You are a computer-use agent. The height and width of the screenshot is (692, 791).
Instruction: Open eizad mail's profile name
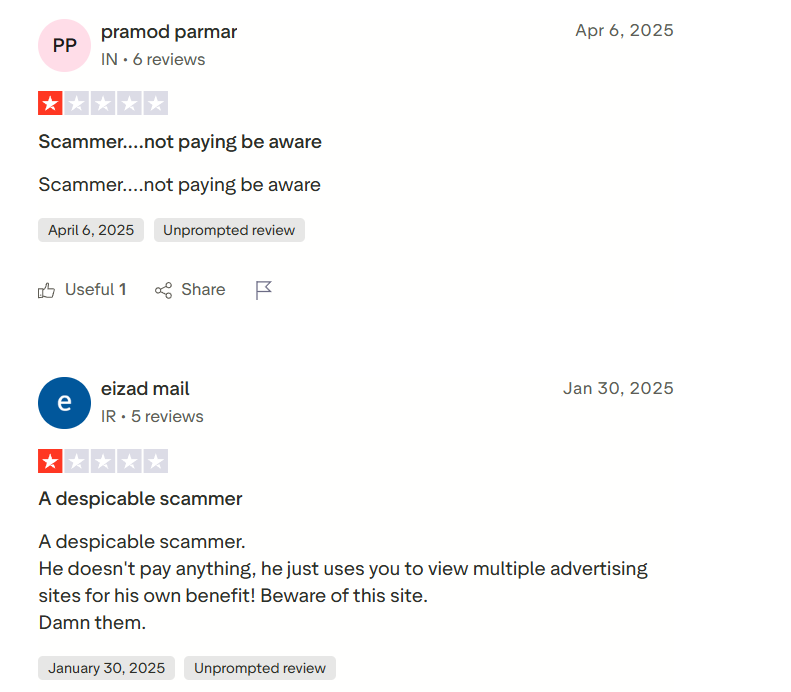[145, 389]
